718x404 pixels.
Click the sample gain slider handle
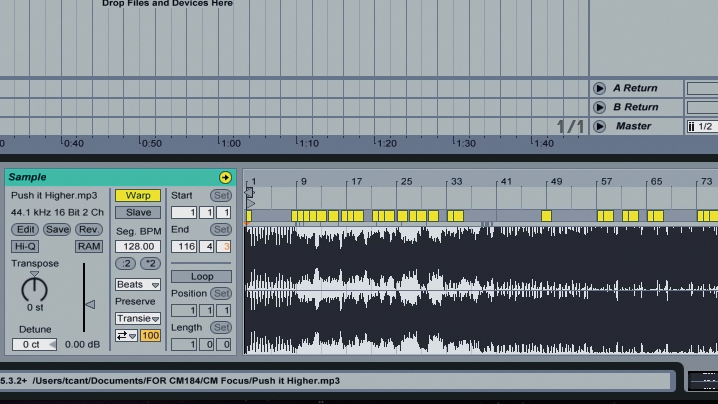[91, 304]
